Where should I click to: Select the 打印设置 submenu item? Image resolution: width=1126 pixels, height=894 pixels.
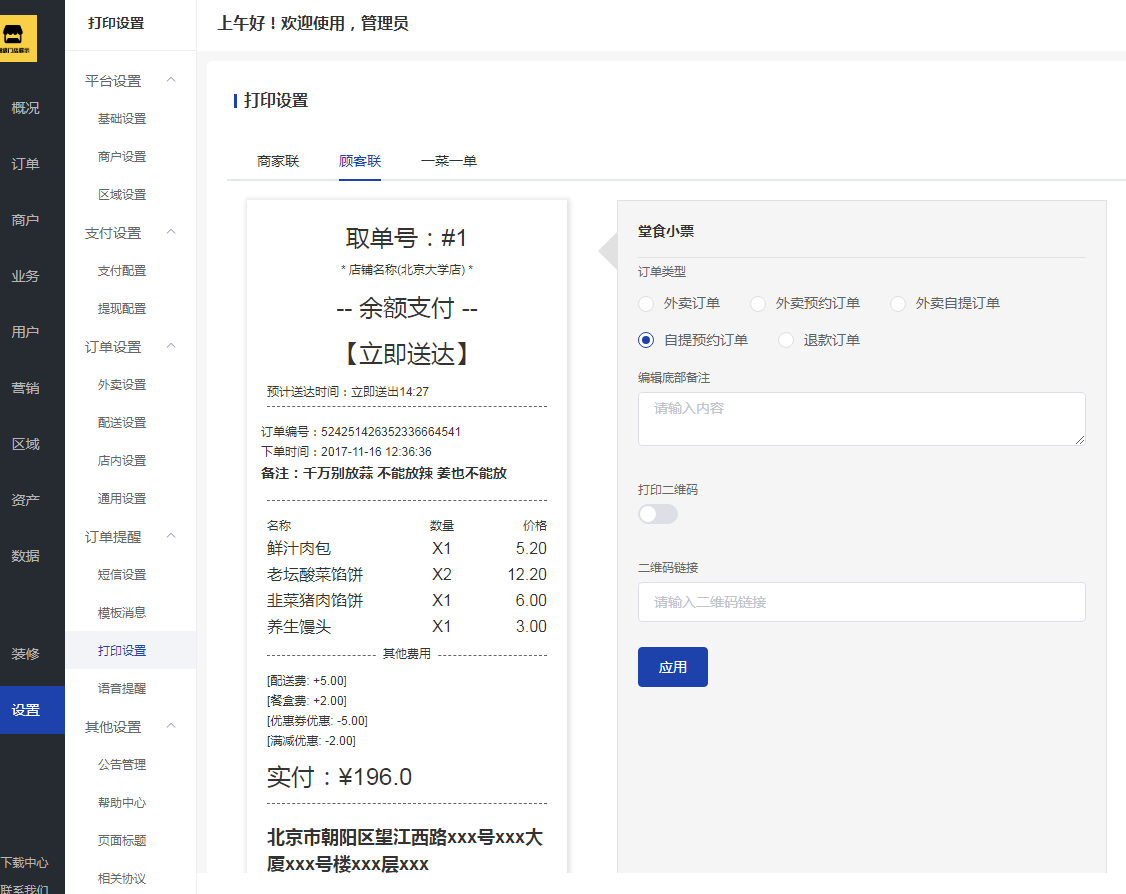[131, 651]
